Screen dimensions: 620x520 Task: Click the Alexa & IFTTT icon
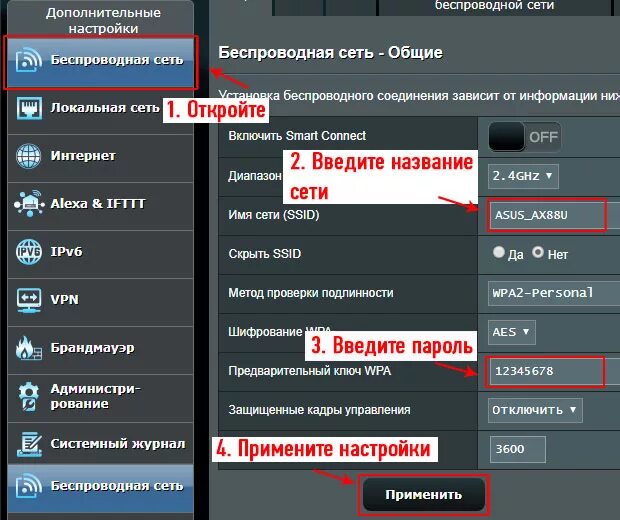coord(29,203)
